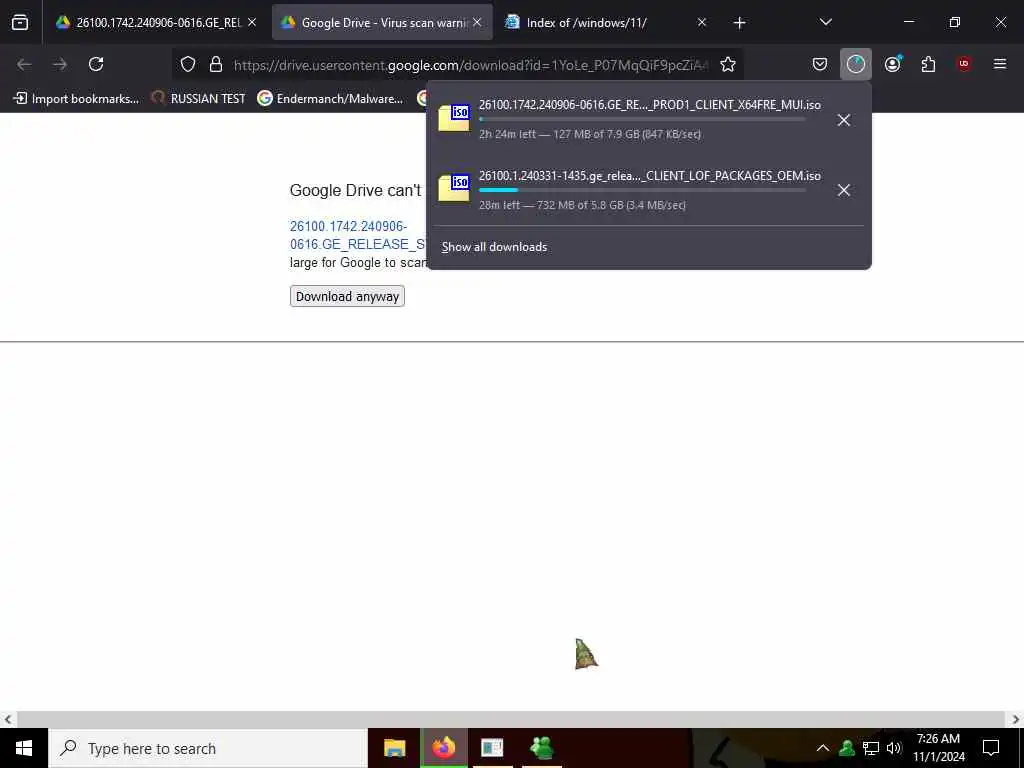Open the Firefox hamburger menu
The image size is (1024, 768).
(x=1000, y=64)
